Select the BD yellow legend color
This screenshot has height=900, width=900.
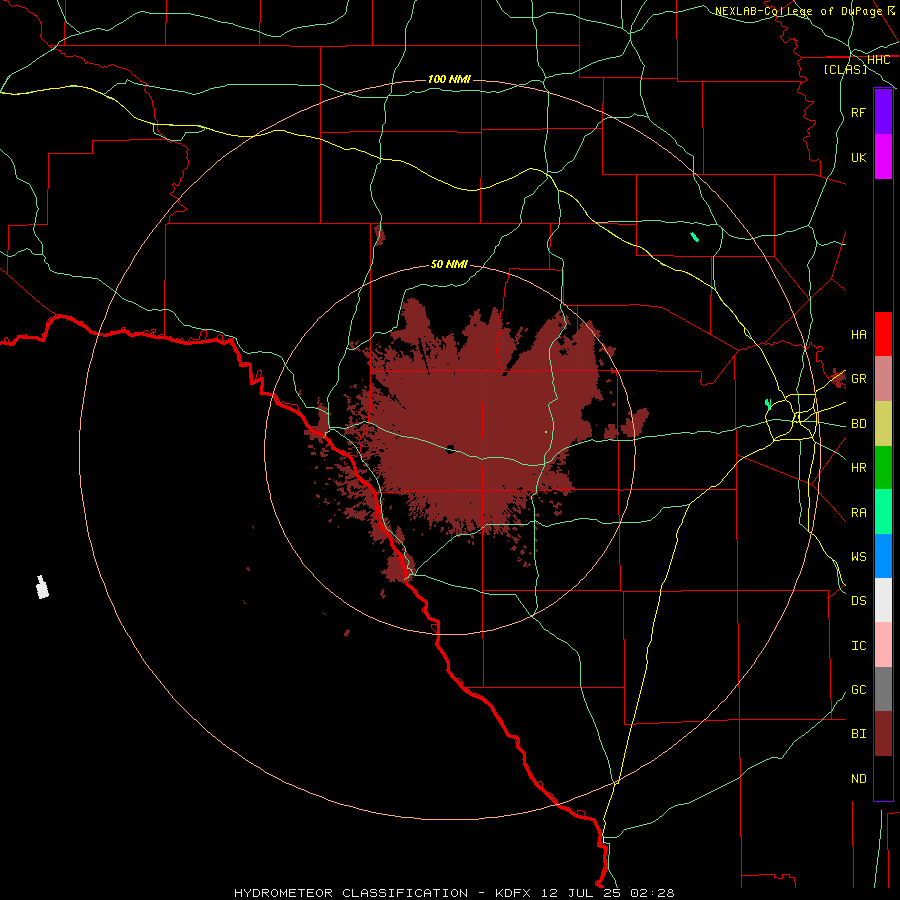(883, 424)
